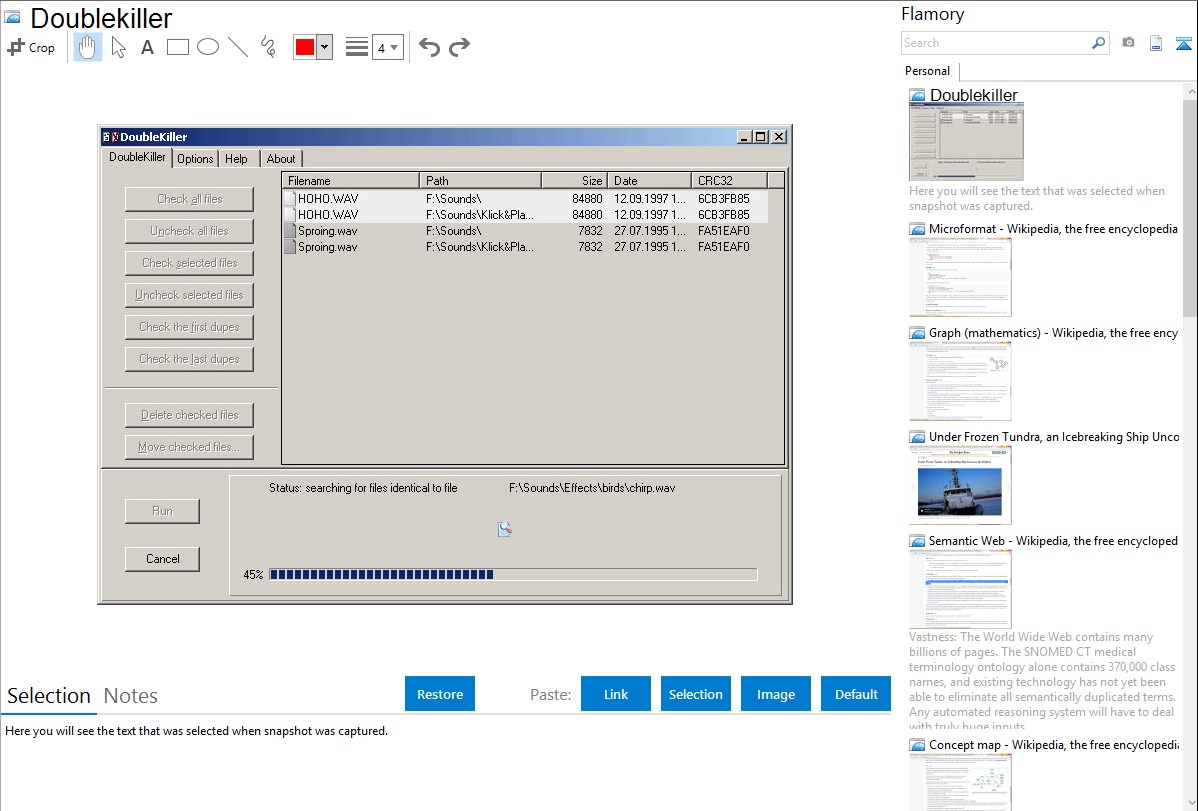This screenshot has height=811, width=1198.
Task: Click the Concept map snapshot title
Action: coord(1054,744)
